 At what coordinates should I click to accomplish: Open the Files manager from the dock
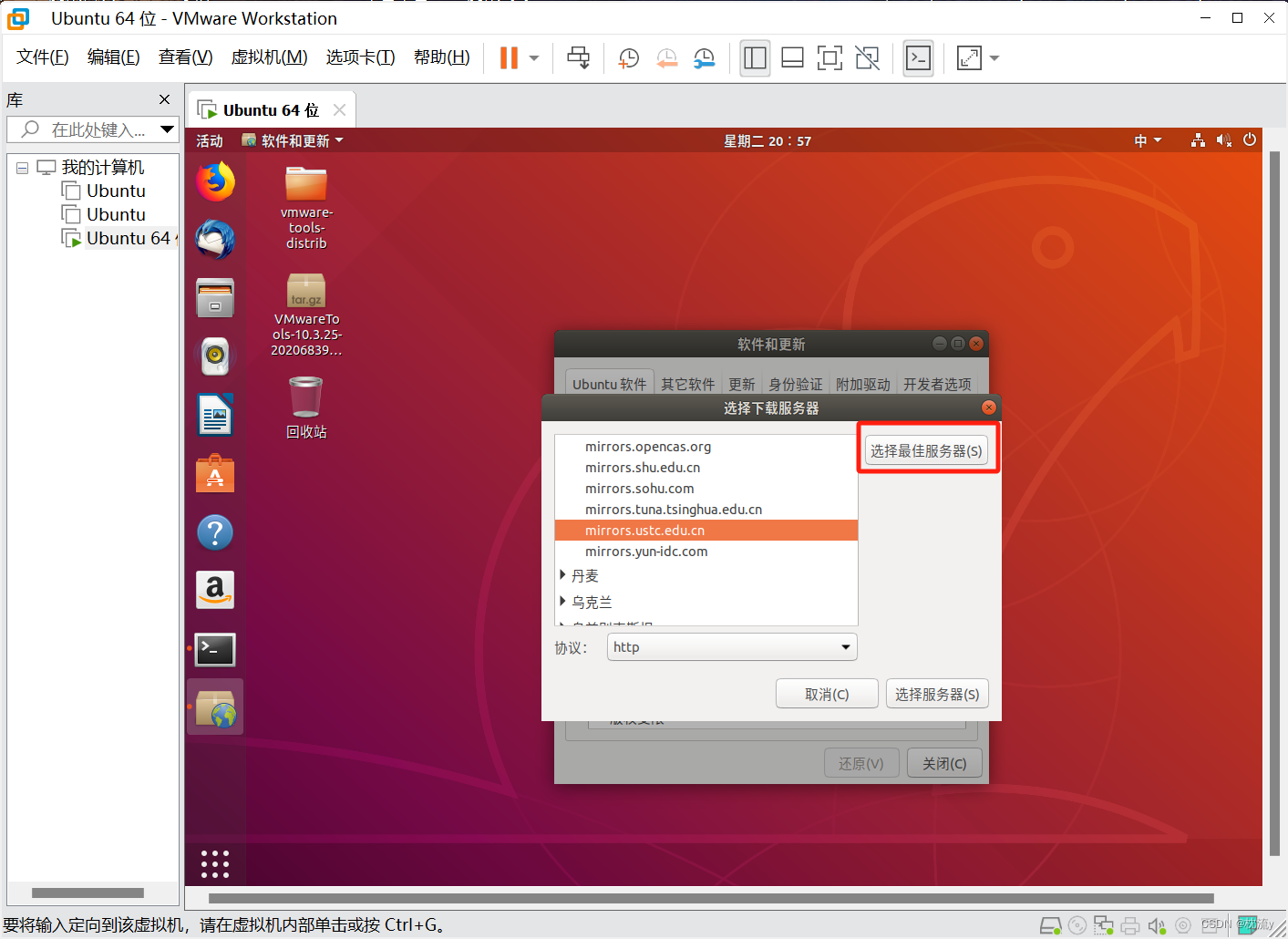pos(215,298)
